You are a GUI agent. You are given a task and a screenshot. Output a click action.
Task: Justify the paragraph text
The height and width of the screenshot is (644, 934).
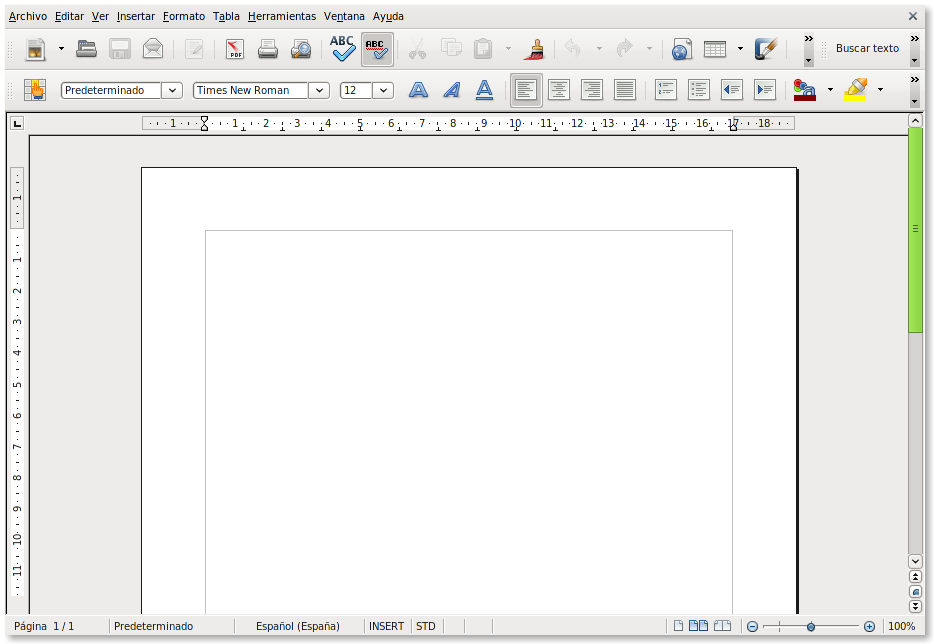pos(625,90)
